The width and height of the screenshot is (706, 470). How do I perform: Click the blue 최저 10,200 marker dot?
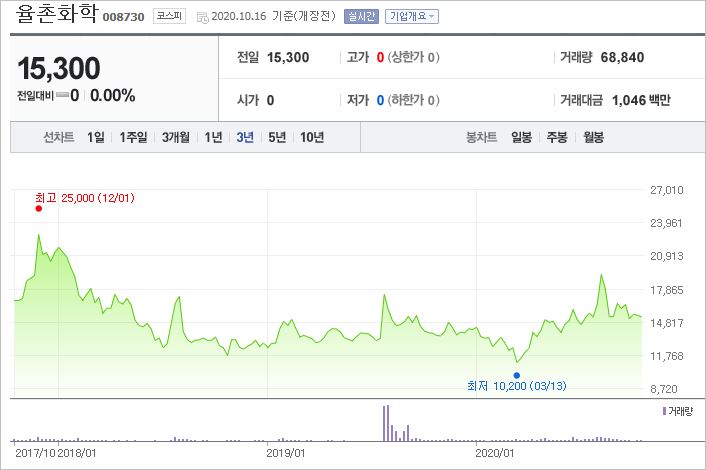click(x=517, y=375)
